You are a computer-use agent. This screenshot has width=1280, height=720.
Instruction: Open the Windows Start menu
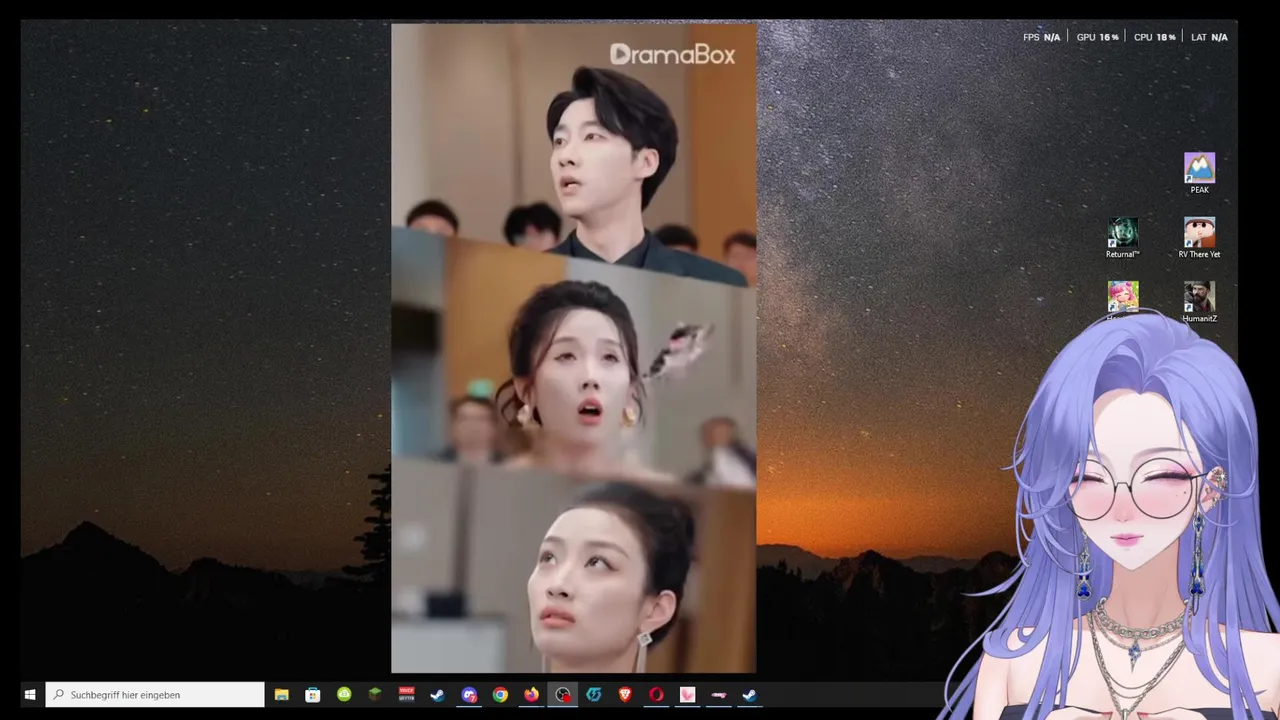click(30, 695)
